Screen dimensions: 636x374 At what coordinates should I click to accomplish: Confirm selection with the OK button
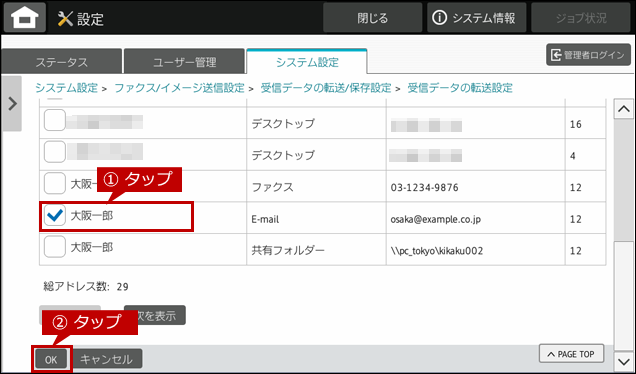pos(51,359)
